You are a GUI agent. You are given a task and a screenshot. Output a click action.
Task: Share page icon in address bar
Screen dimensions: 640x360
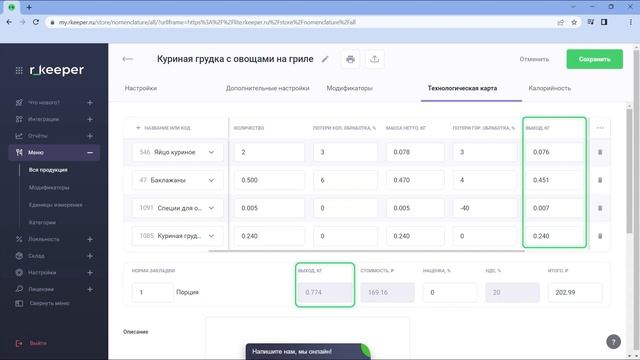pos(560,22)
